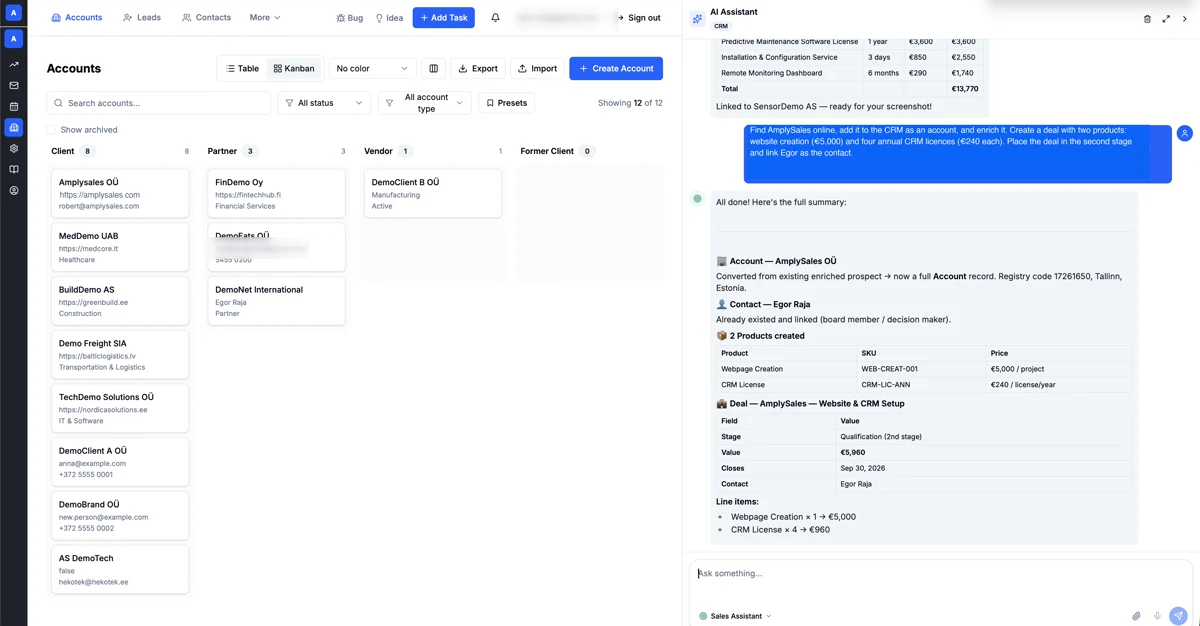This screenshot has width=1200, height=626.
Task: Open the DemoClient A OÜ card
Action: pyautogui.click(x=120, y=462)
